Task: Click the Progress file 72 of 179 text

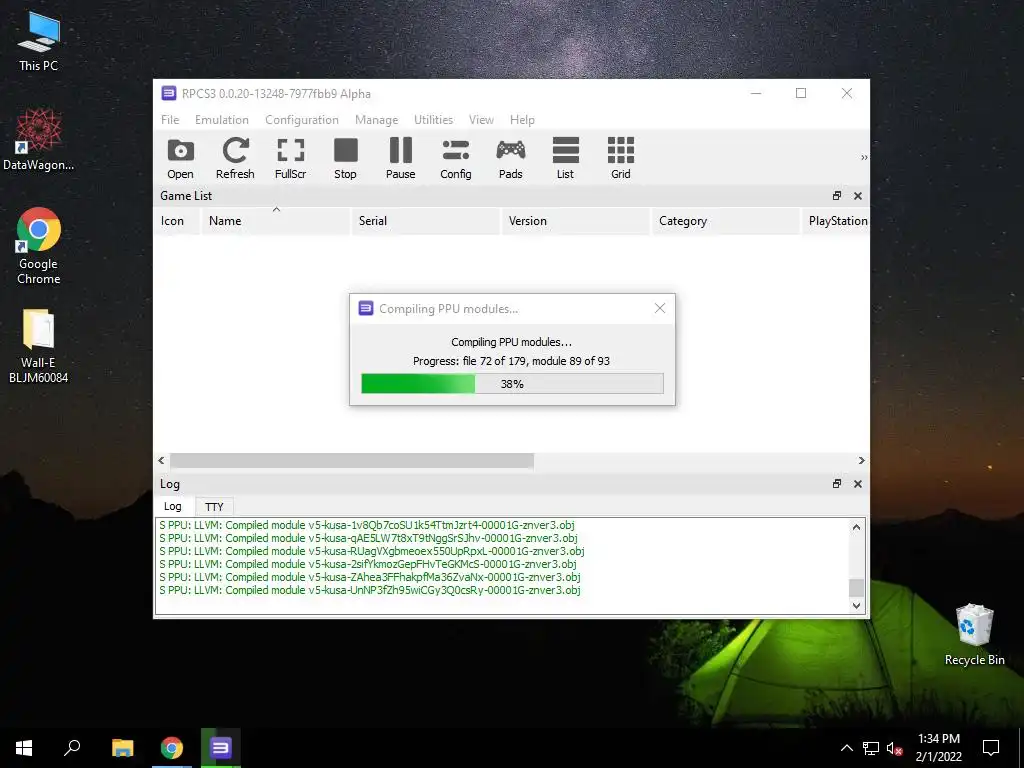Action: pyautogui.click(x=511, y=361)
